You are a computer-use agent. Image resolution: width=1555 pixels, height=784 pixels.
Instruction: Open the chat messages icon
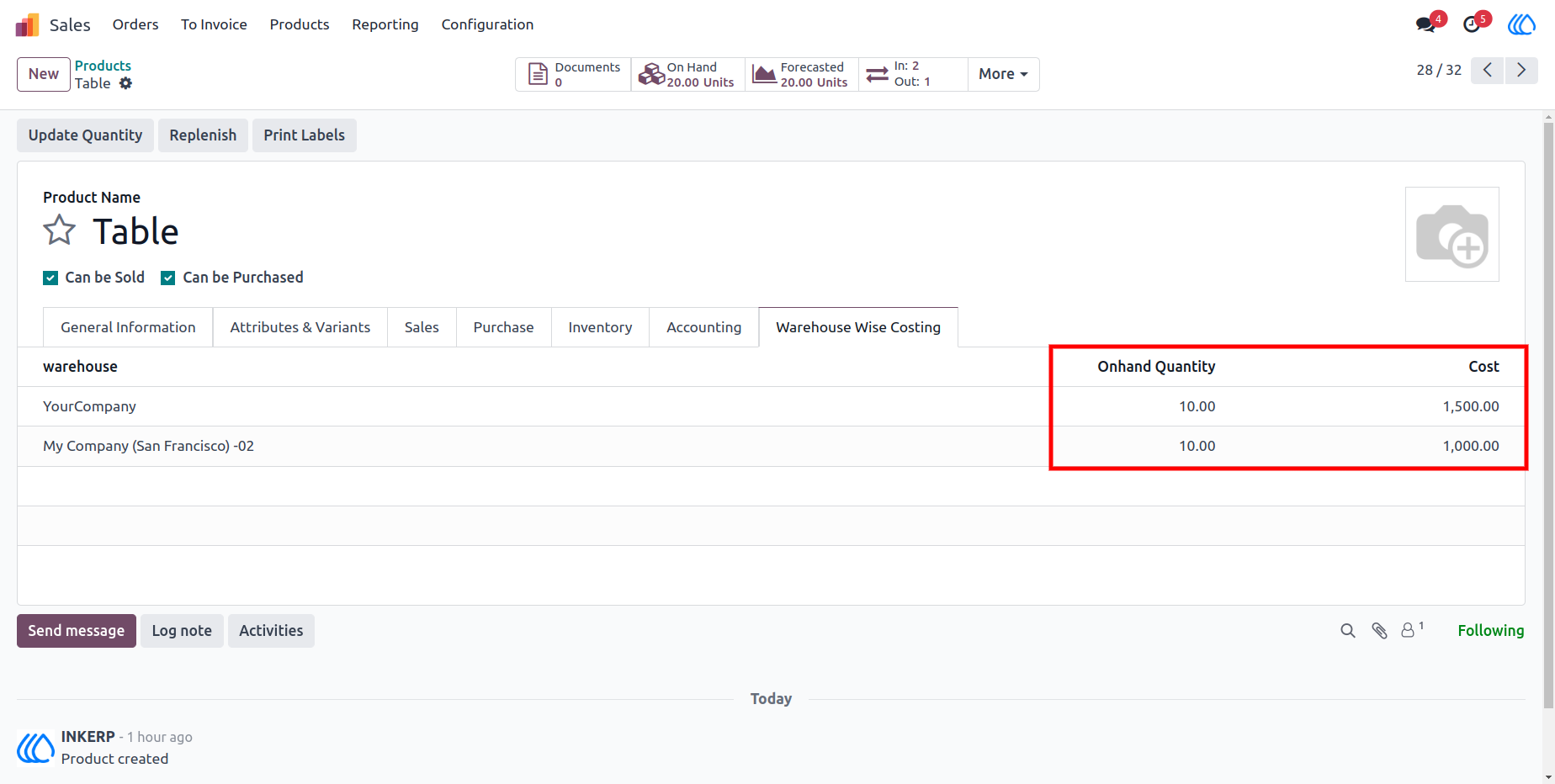point(1426,24)
